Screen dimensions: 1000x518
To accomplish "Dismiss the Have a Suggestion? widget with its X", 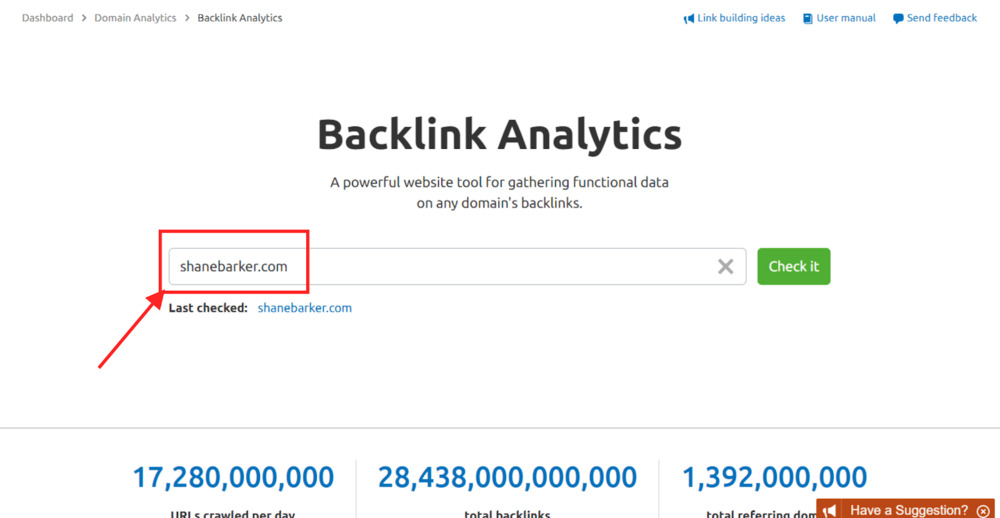I will tap(983, 511).
